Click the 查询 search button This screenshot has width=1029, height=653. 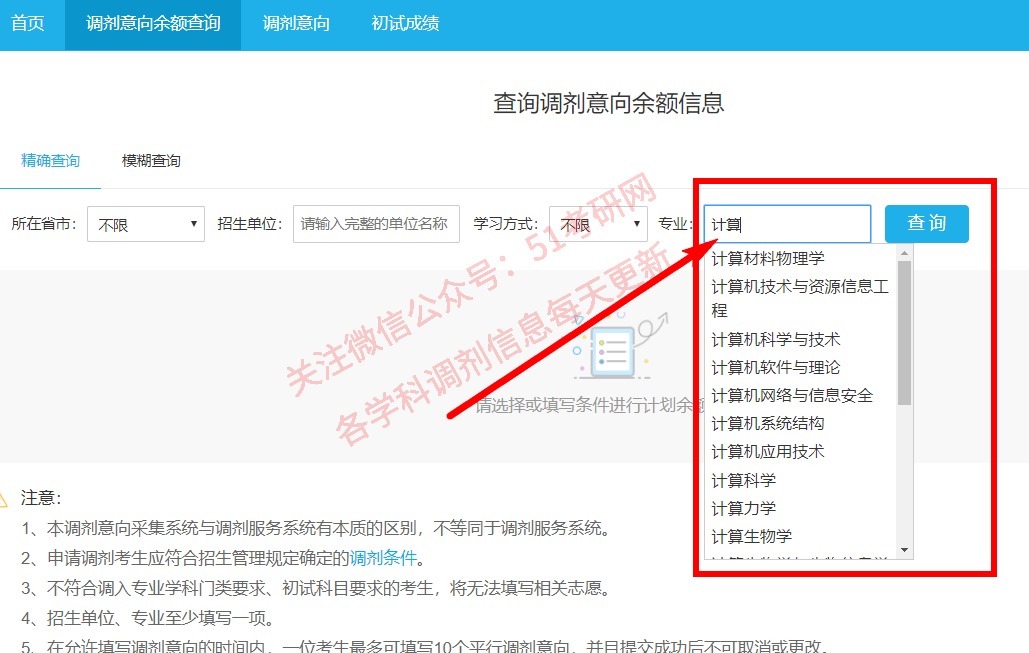(x=926, y=224)
